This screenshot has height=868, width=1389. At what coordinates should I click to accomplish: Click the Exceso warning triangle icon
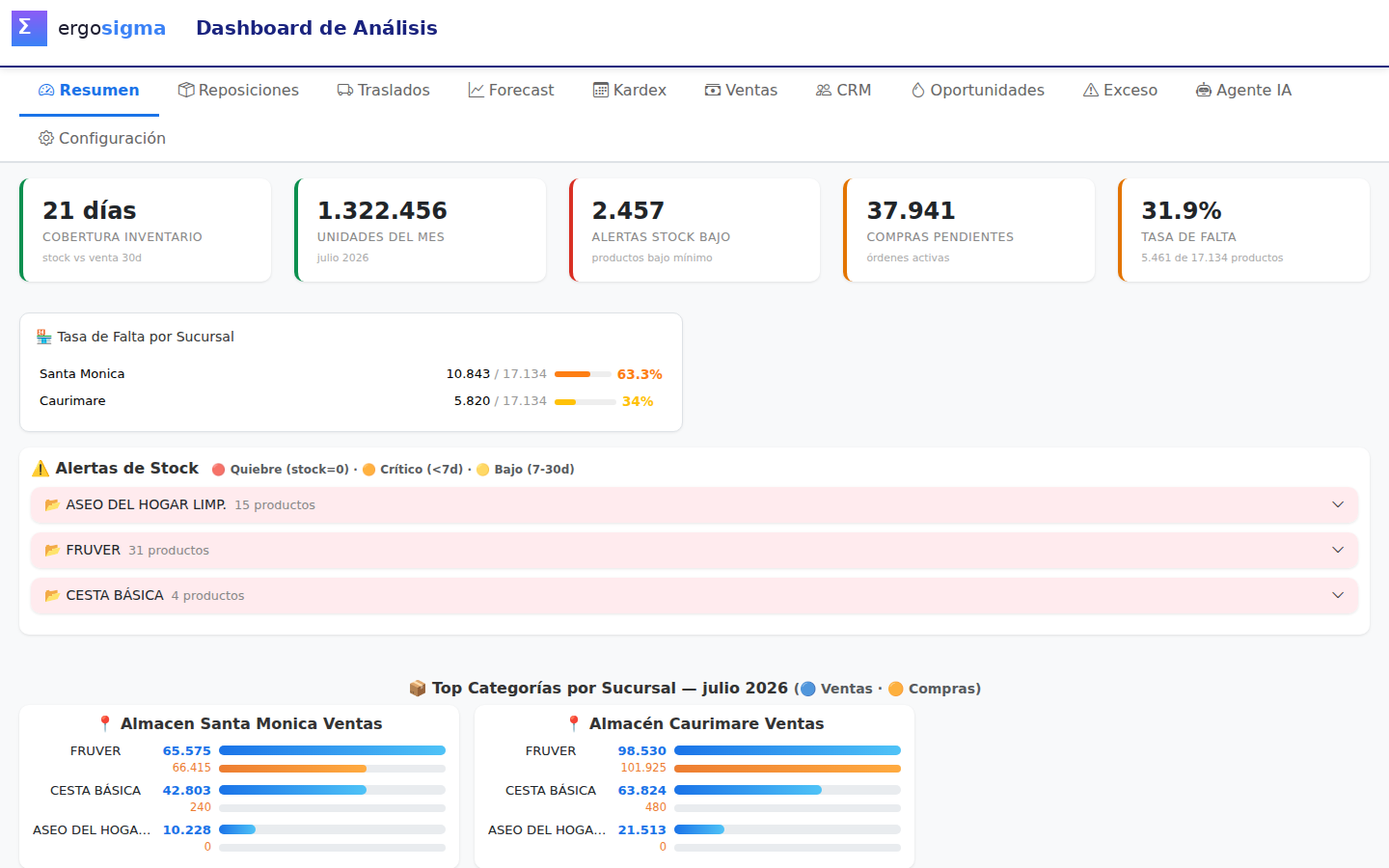click(1091, 90)
